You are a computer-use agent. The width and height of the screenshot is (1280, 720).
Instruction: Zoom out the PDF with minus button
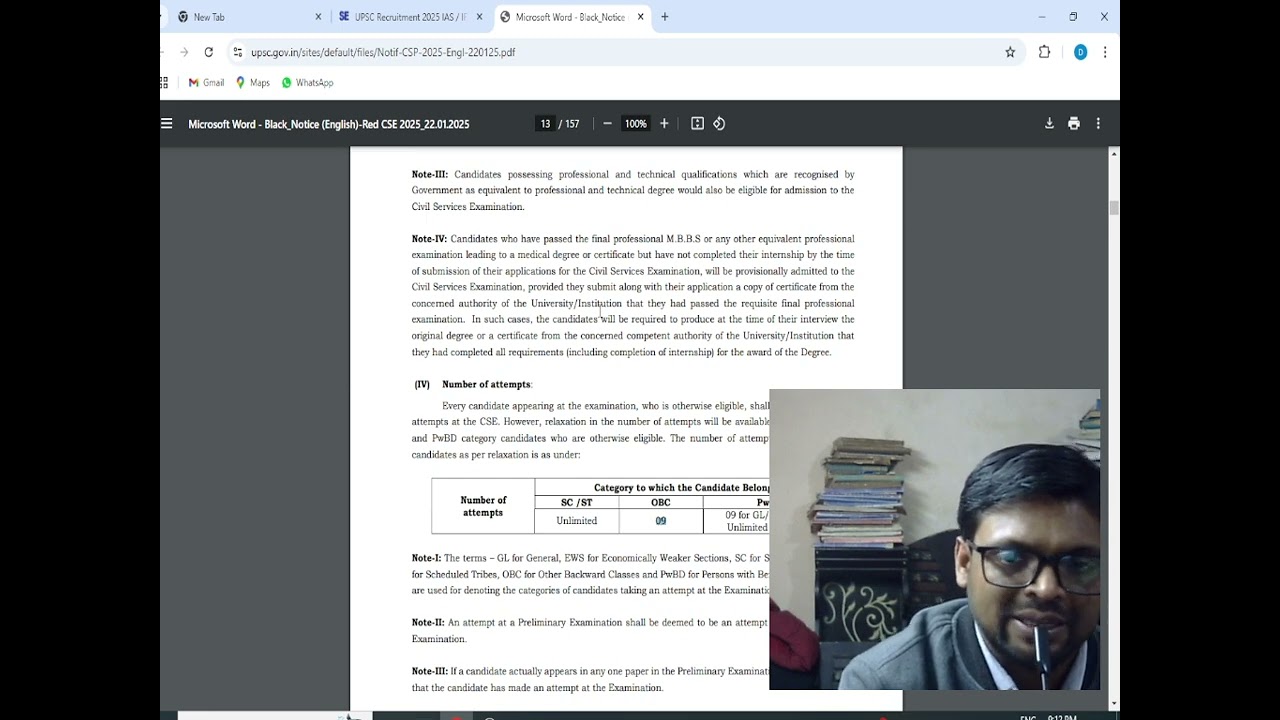coord(607,124)
